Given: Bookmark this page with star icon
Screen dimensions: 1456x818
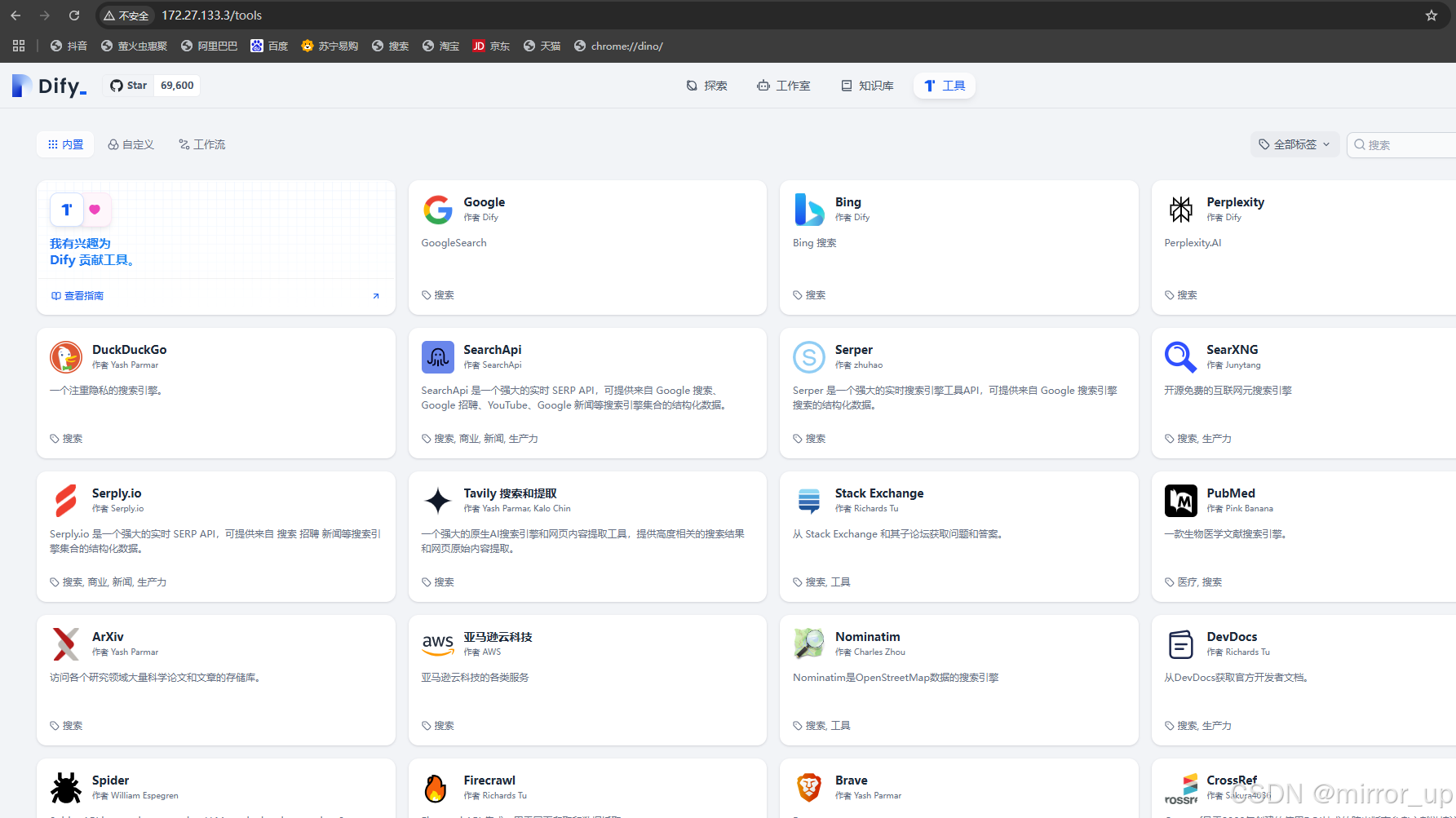Looking at the screenshot, I should click(1432, 15).
